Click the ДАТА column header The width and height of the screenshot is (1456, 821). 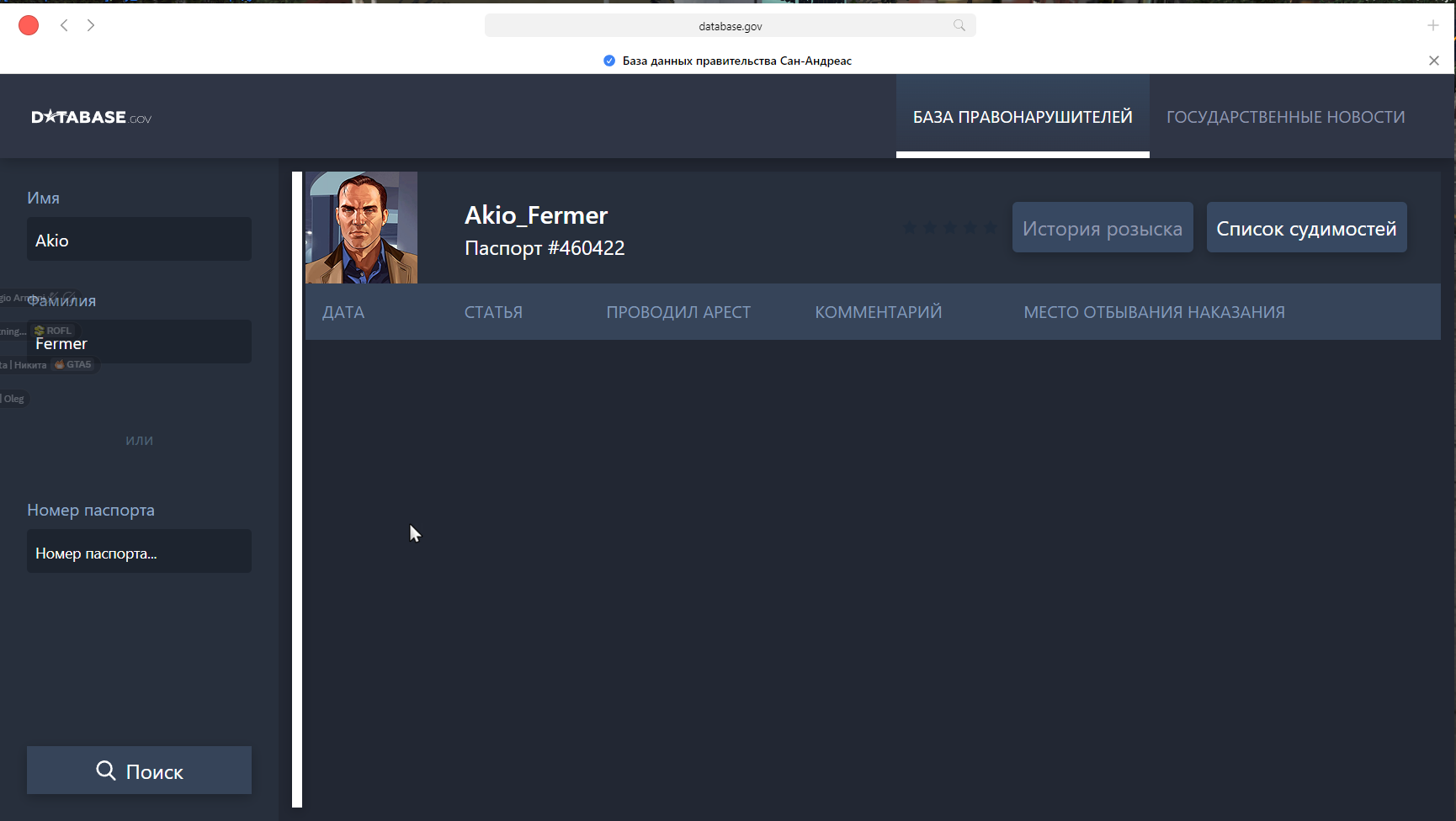343,312
